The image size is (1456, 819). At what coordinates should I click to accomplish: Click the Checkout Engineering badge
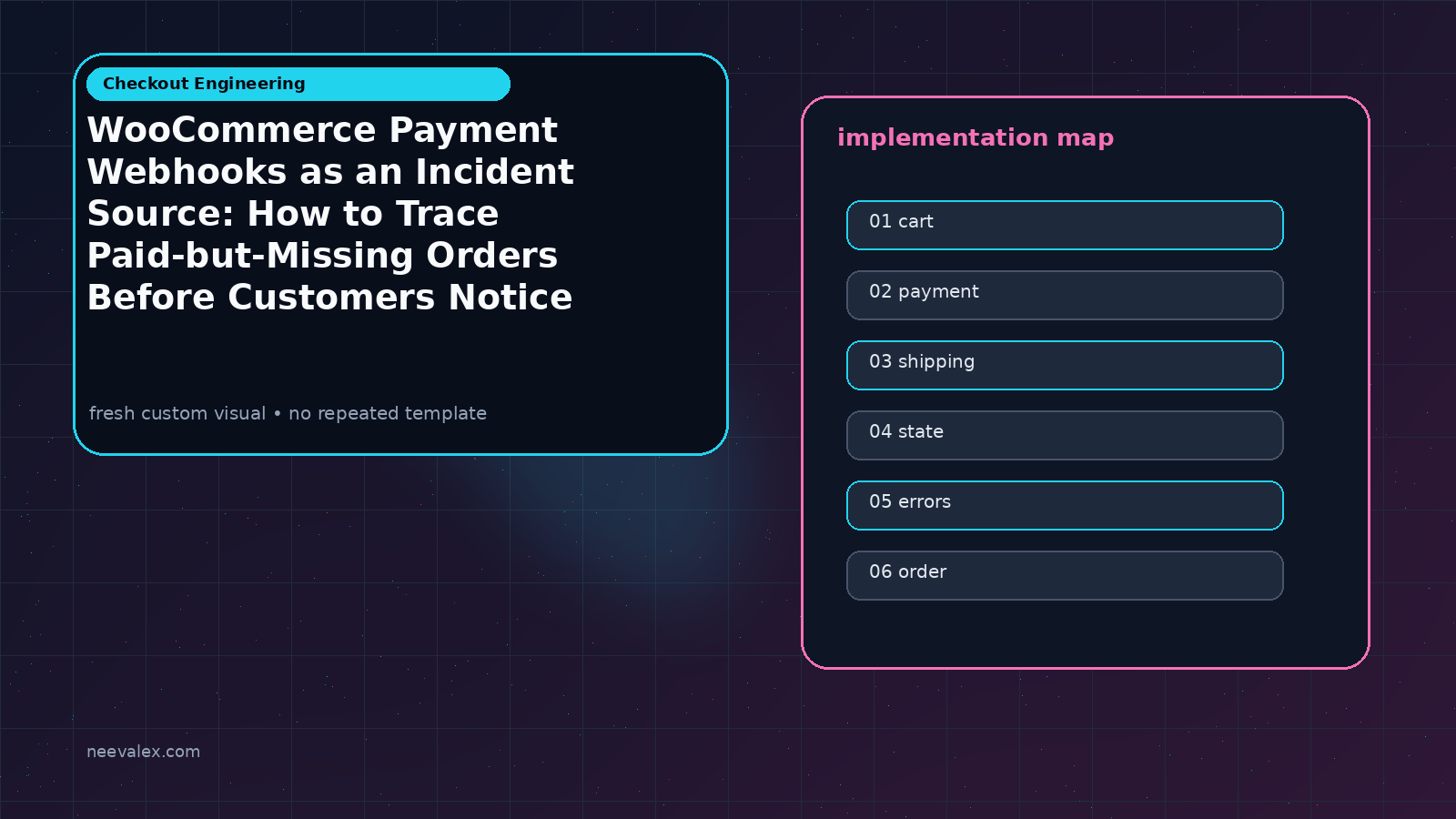[298, 84]
